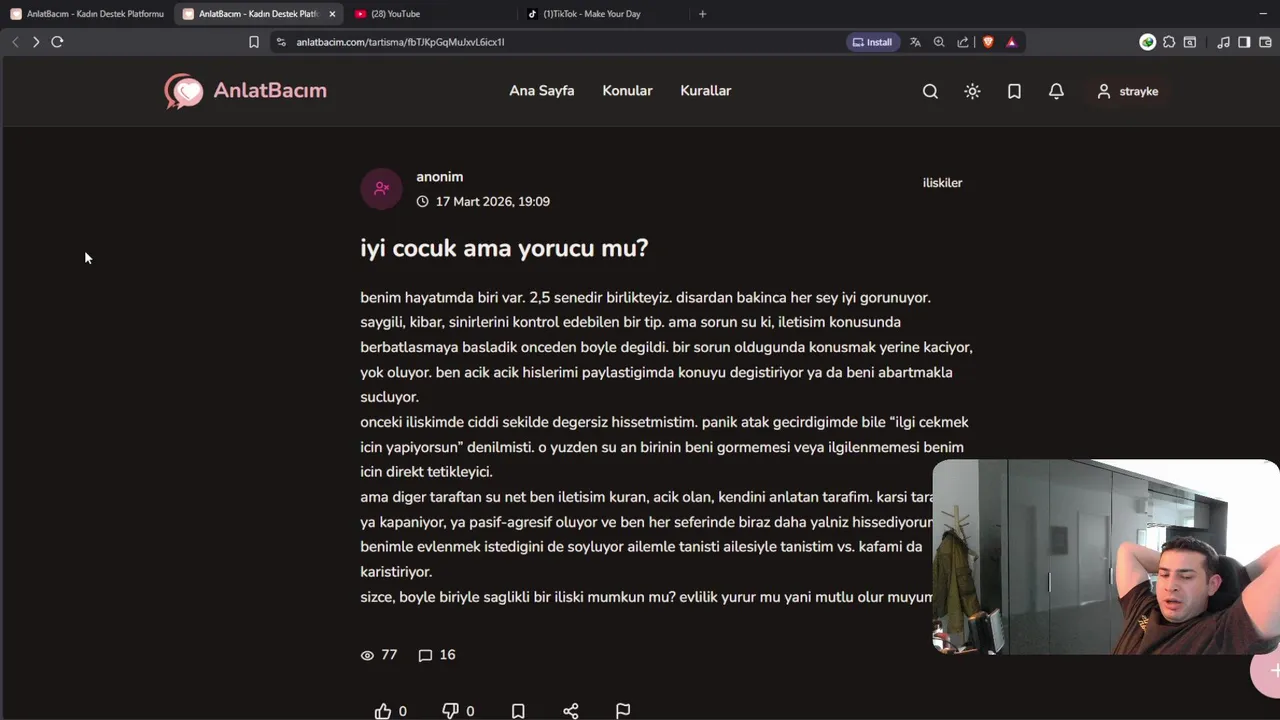The height and width of the screenshot is (720, 1280).
Task: Click the zoom magnifier icon in address bar
Action: pyautogui.click(x=939, y=42)
